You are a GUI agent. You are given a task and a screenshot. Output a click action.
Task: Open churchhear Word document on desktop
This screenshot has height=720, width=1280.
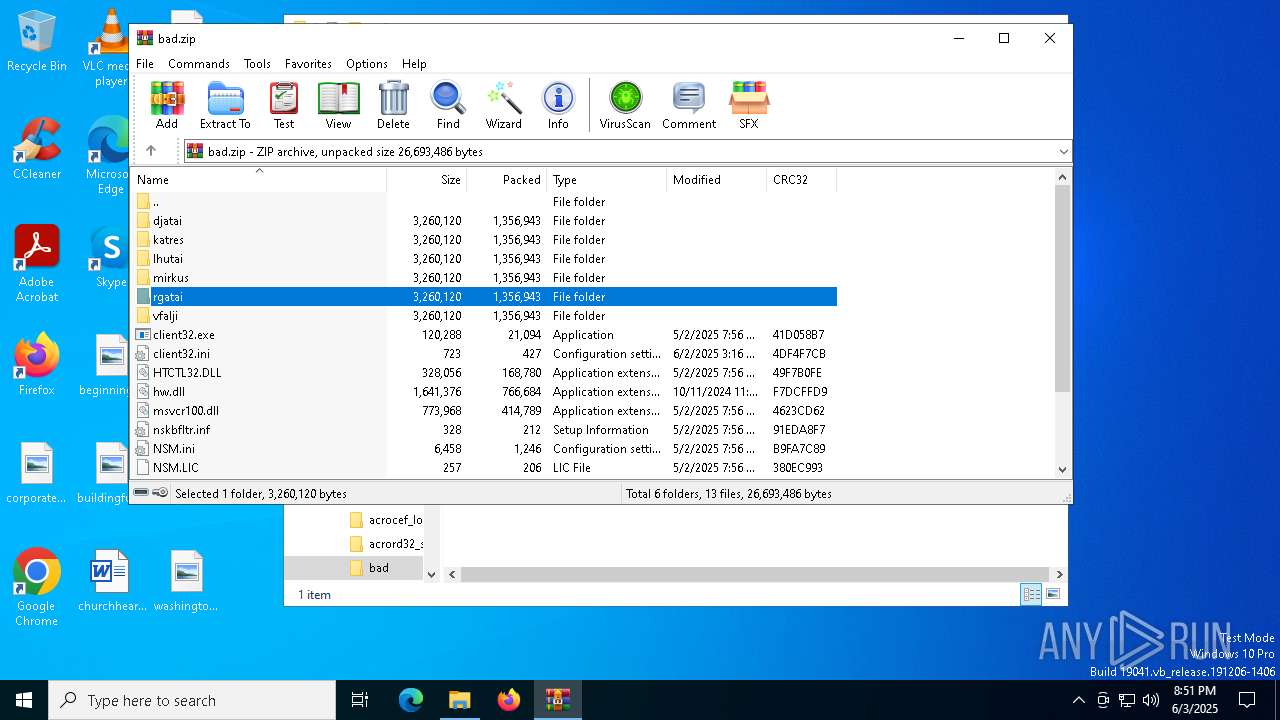click(111, 581)
